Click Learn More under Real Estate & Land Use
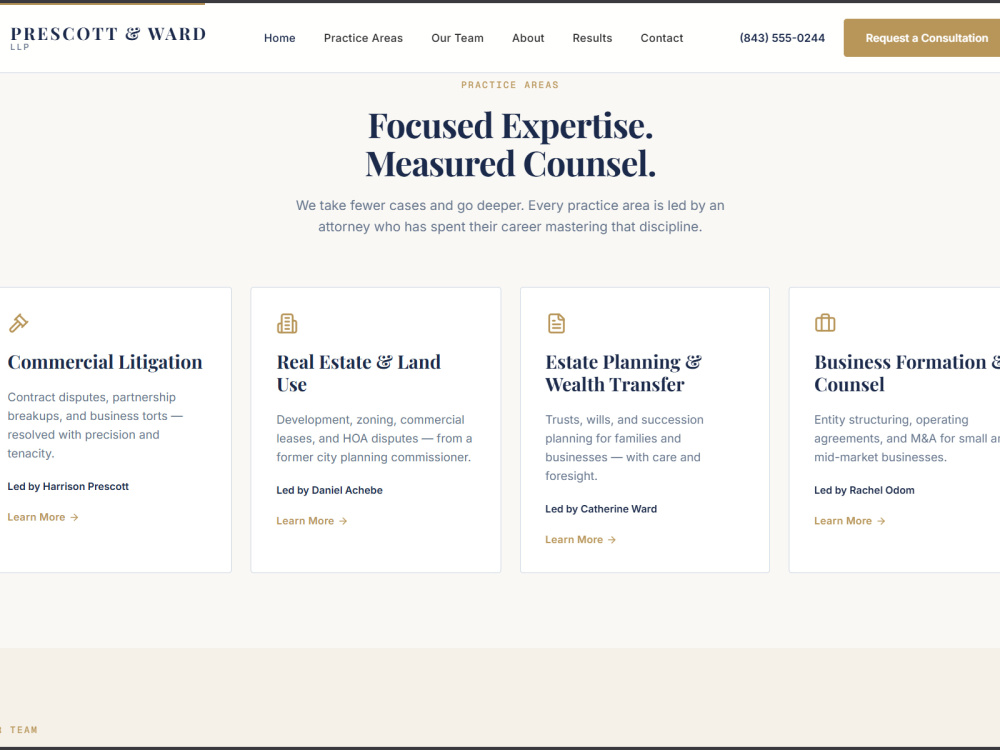 (312, 521)
